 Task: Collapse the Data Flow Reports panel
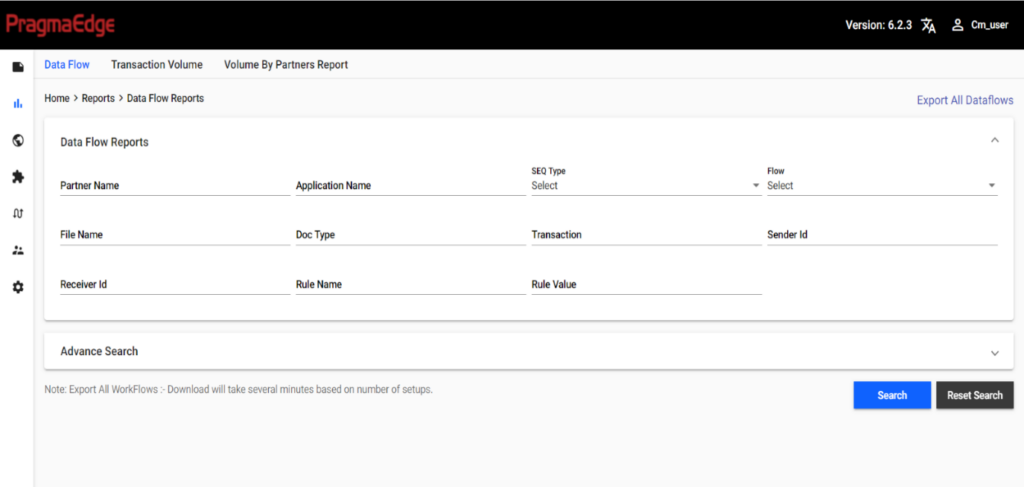(x=995, y=140)
